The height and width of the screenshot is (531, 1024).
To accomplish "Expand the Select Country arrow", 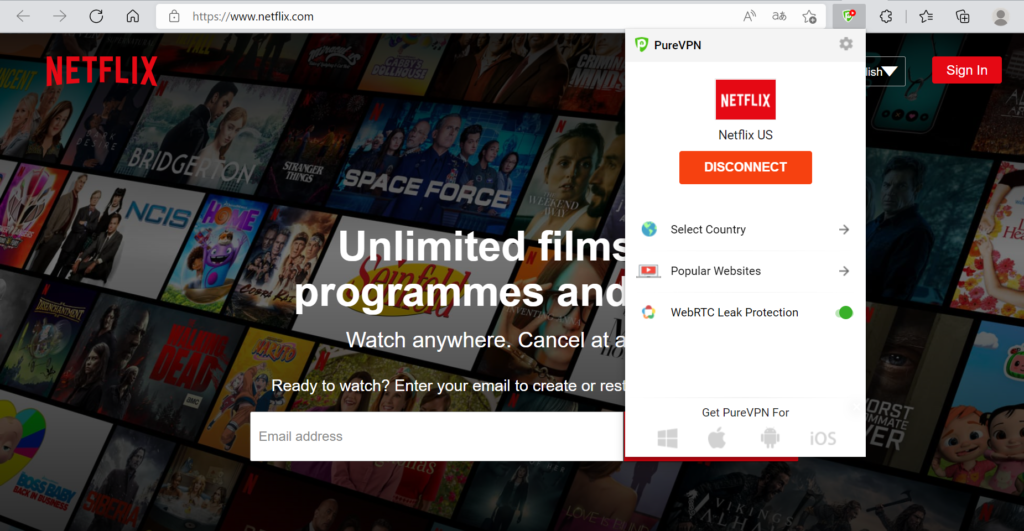I will coord(844,229).
